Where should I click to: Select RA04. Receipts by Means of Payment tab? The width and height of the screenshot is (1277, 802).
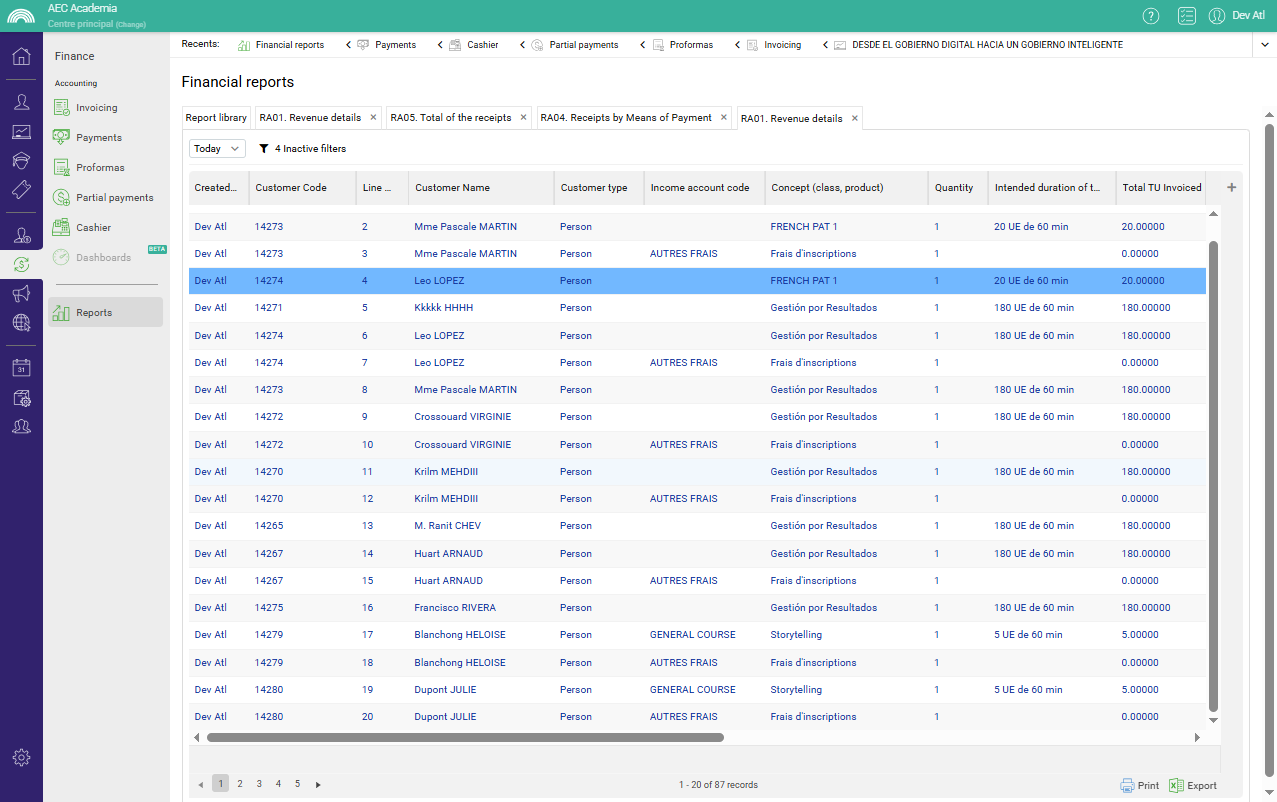(x=626, y=118)
